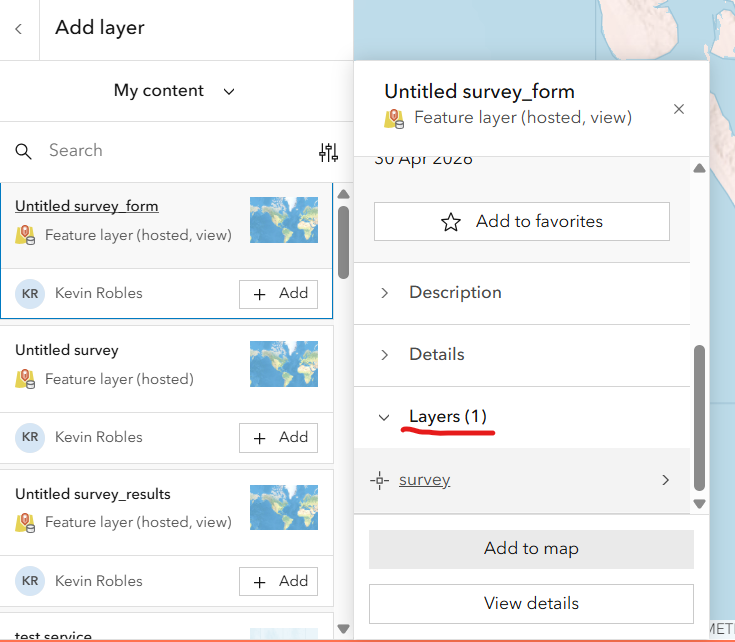The height and width of the screenshot is (642, 735).
Task: Open the survey sublayer link
Action: (425, 480)
